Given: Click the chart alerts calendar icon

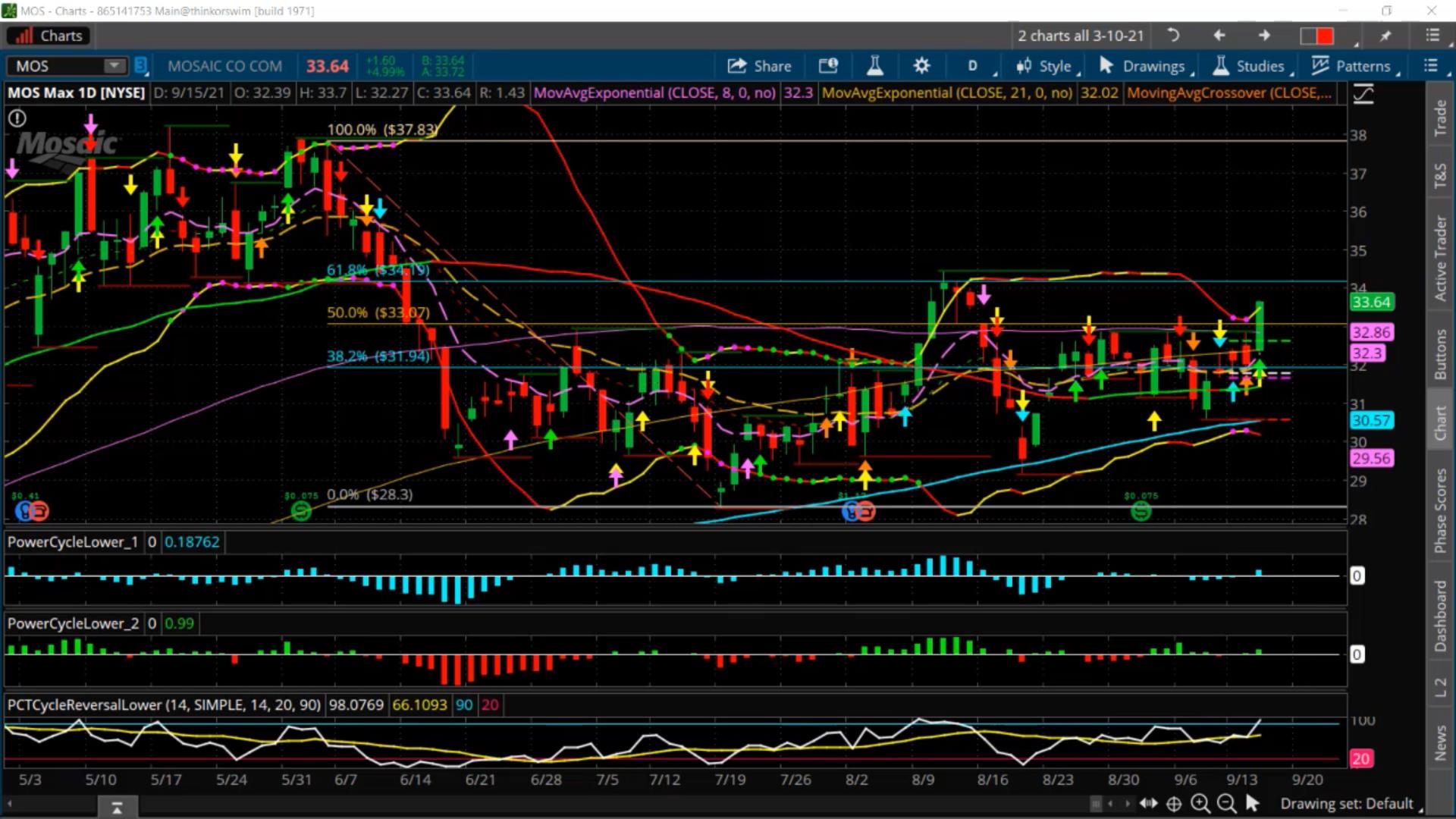Looking at the screenshot, I should [x=828, y=66].
